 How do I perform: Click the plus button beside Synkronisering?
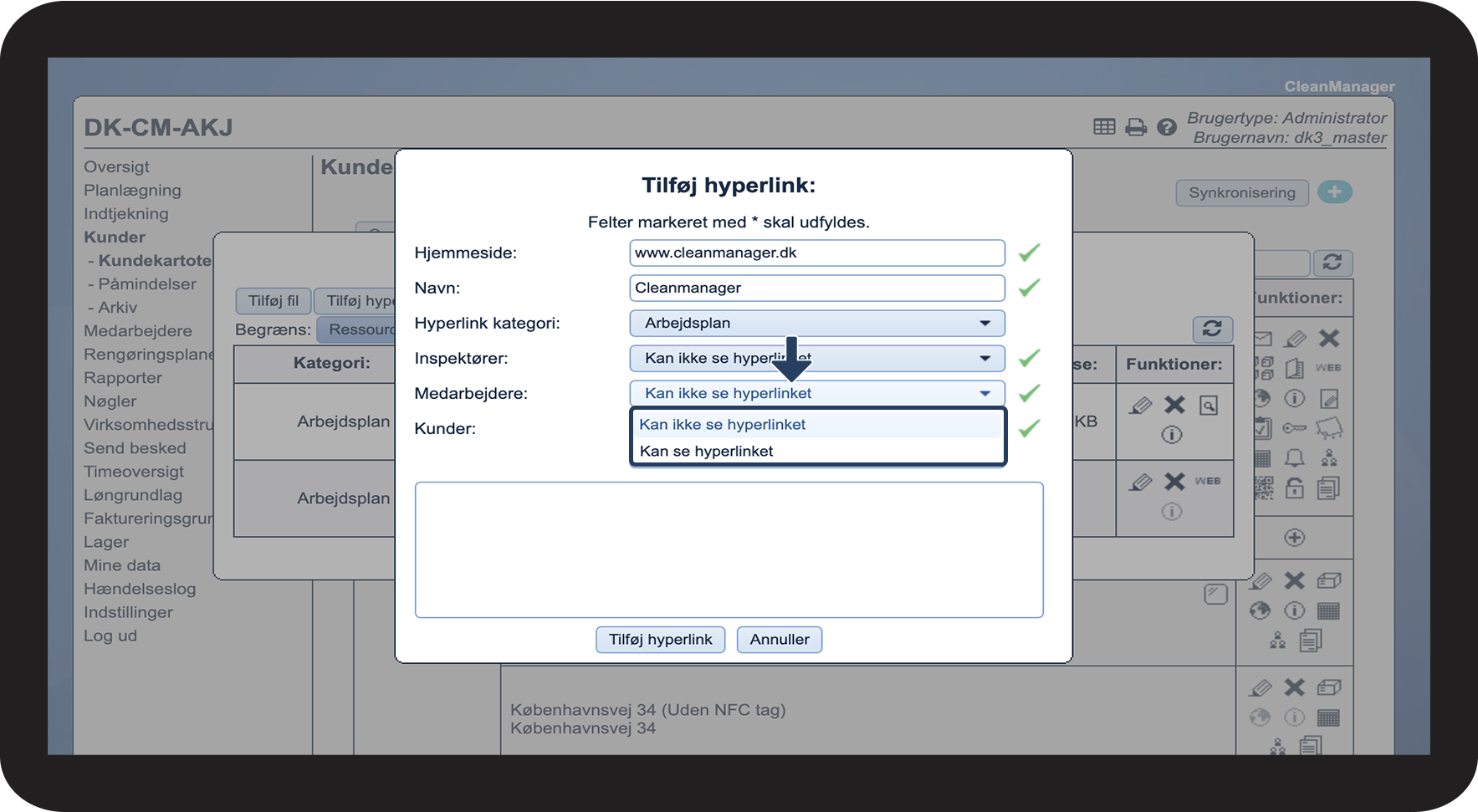(1335, 192)
